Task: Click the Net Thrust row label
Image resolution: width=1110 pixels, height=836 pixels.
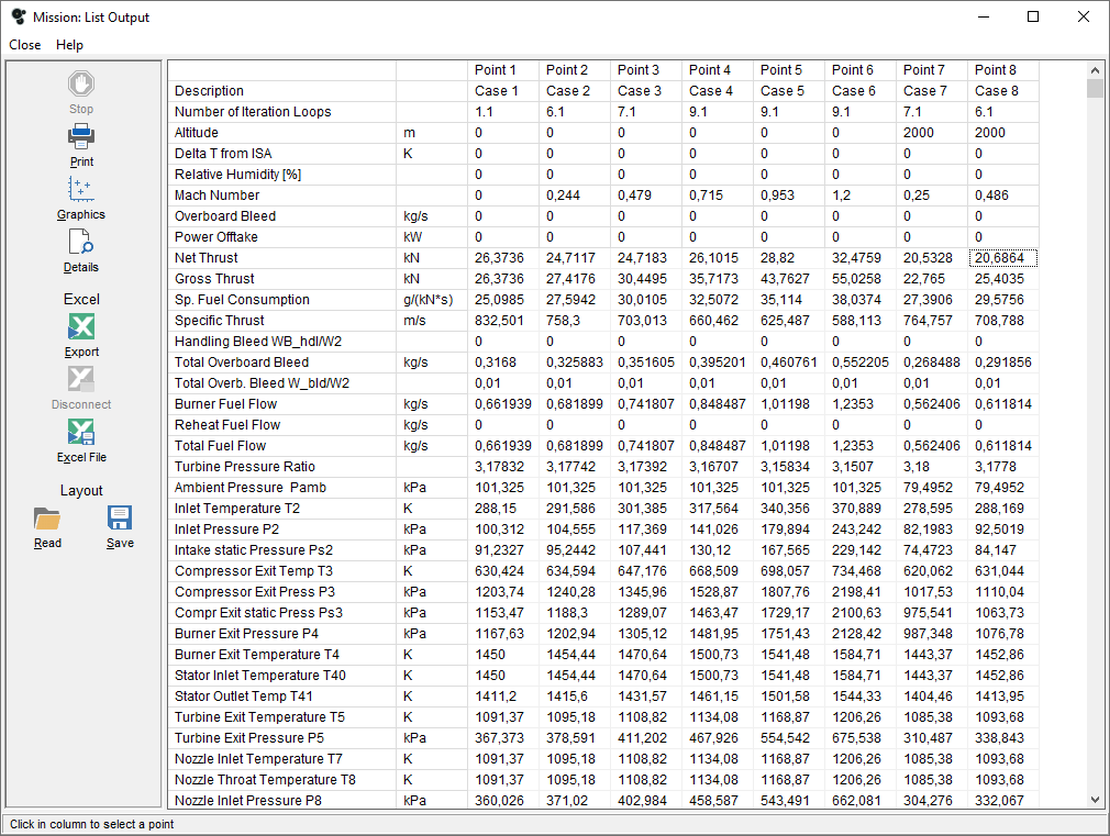Action: pos(208,258)
